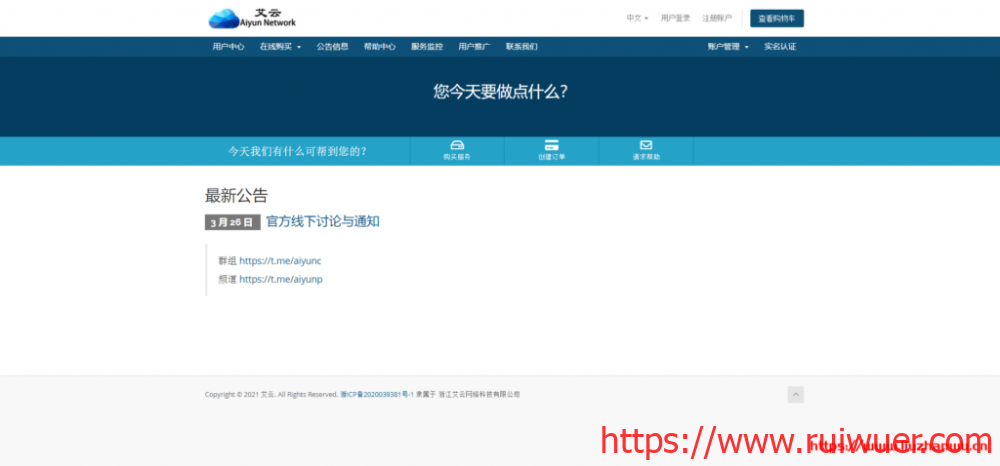Open 用户中心 in navigation bar
The width and height of the screenshot is (1000, 466).
pos(228,47)
